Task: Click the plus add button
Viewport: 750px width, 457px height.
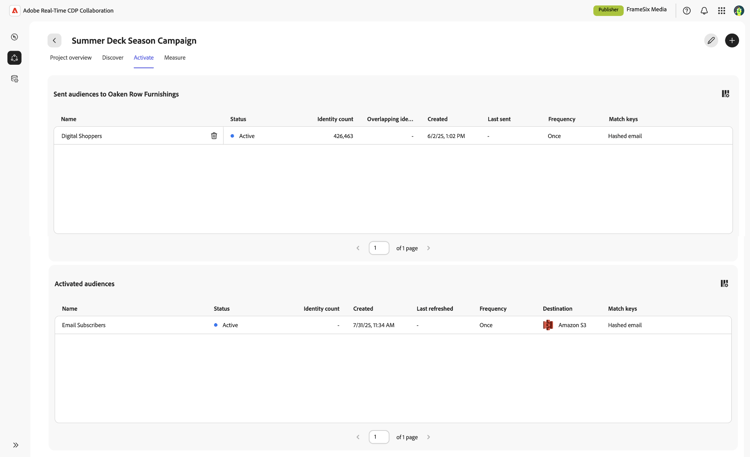Action: (732, 41)
